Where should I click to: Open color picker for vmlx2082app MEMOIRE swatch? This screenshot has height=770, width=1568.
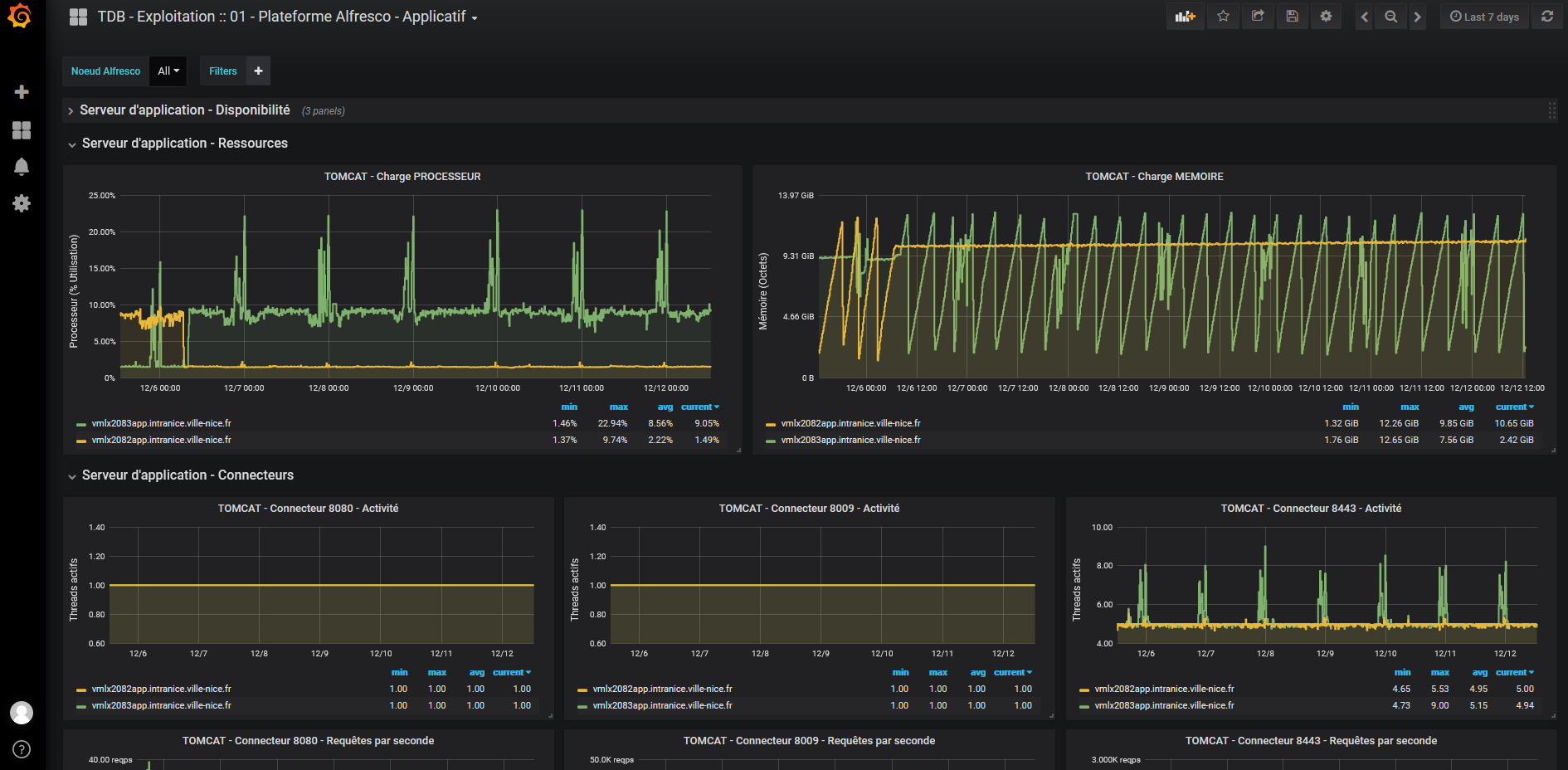(x=771, y=424)
